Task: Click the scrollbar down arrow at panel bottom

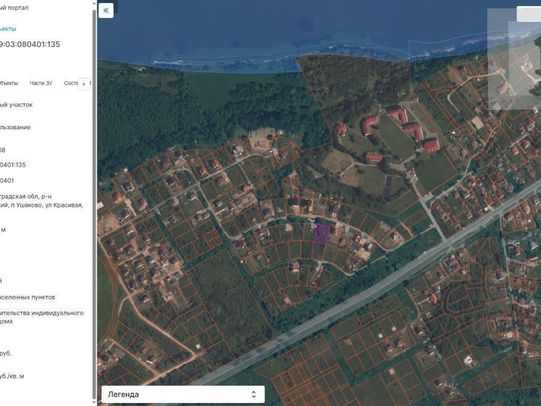Action: tap(94, 402)
